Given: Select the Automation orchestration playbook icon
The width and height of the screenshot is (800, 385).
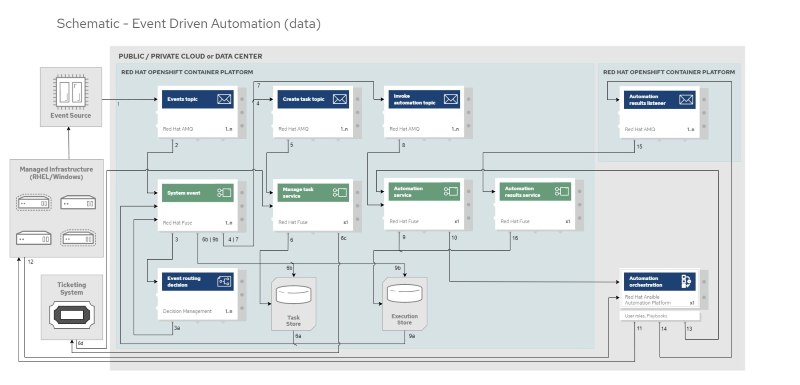Looking at the screenshot, I should pos(686,281).
